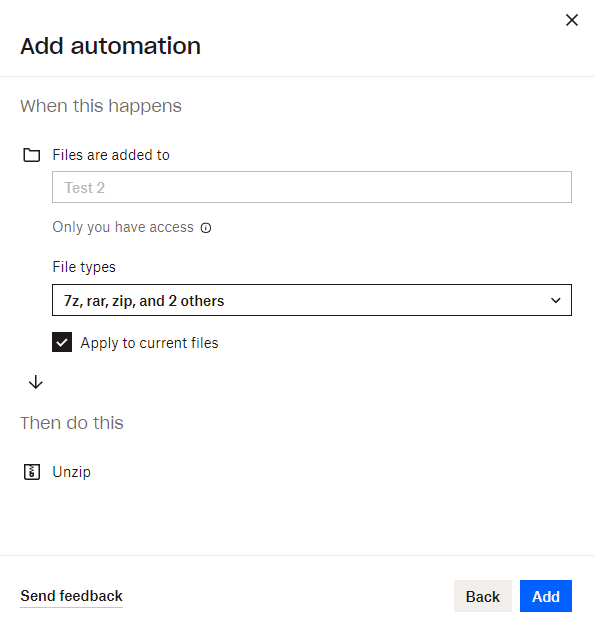Toggle the Apply to current files label
The height and width of the screenshot is (633, 594).
(x=149, y=343)
